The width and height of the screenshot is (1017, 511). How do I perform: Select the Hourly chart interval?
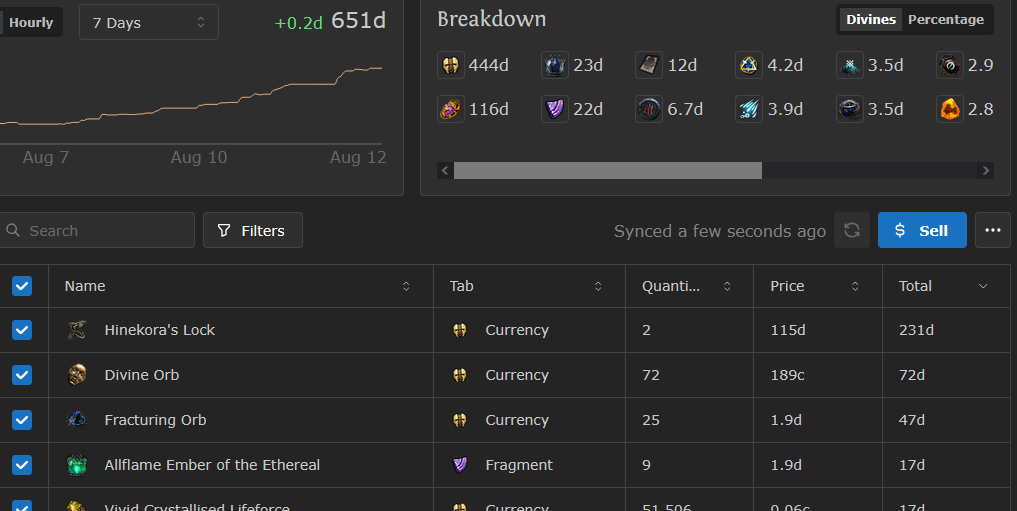30,23
